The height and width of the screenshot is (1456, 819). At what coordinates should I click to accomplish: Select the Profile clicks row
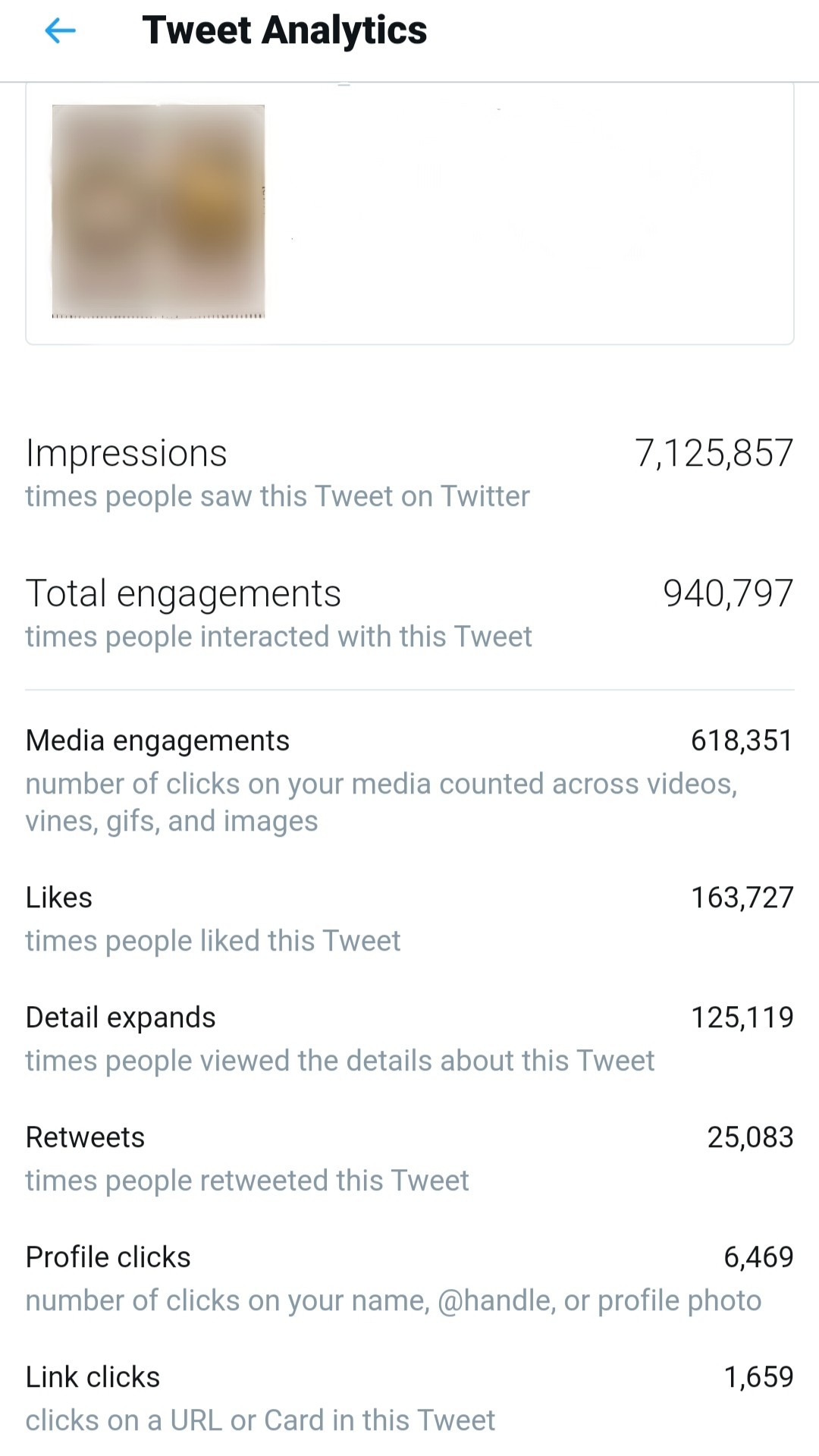(x=108, y=1257)
